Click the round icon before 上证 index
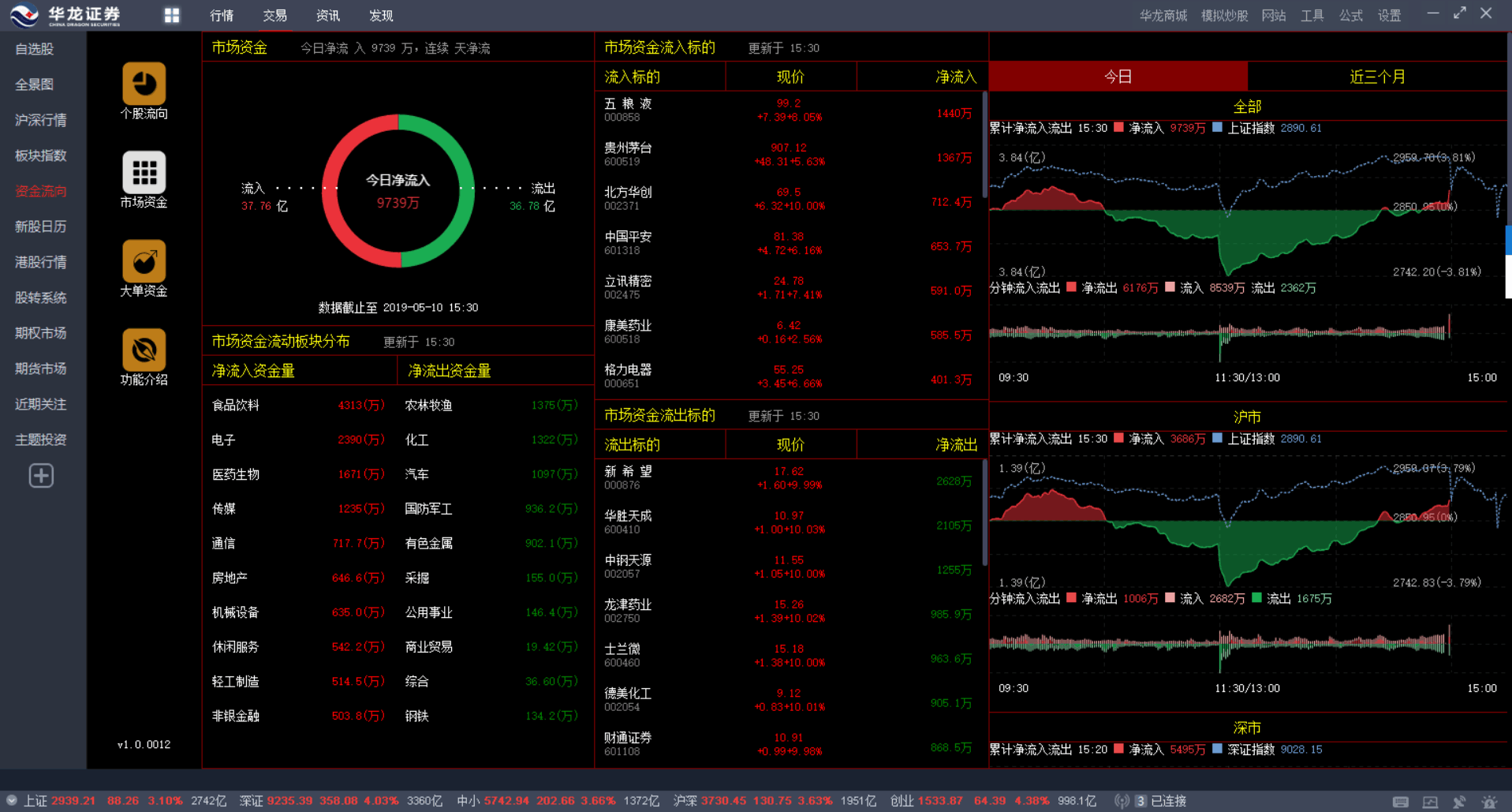 click(x=11, y=800)
